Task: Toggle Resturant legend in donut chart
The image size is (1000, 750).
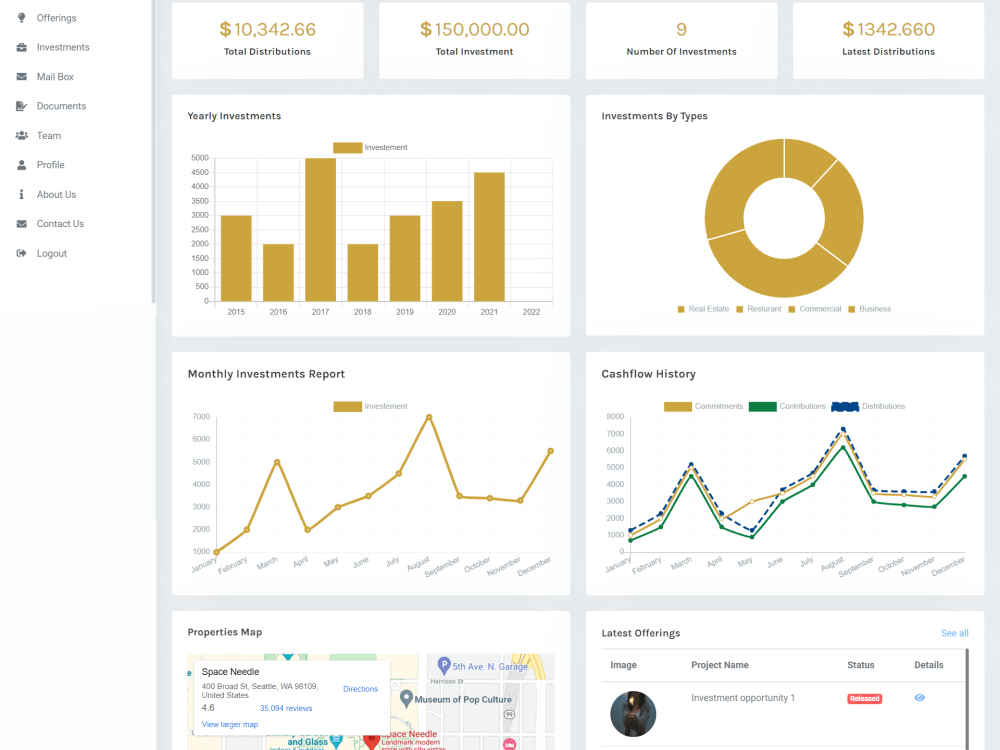Action: [758, 309]
